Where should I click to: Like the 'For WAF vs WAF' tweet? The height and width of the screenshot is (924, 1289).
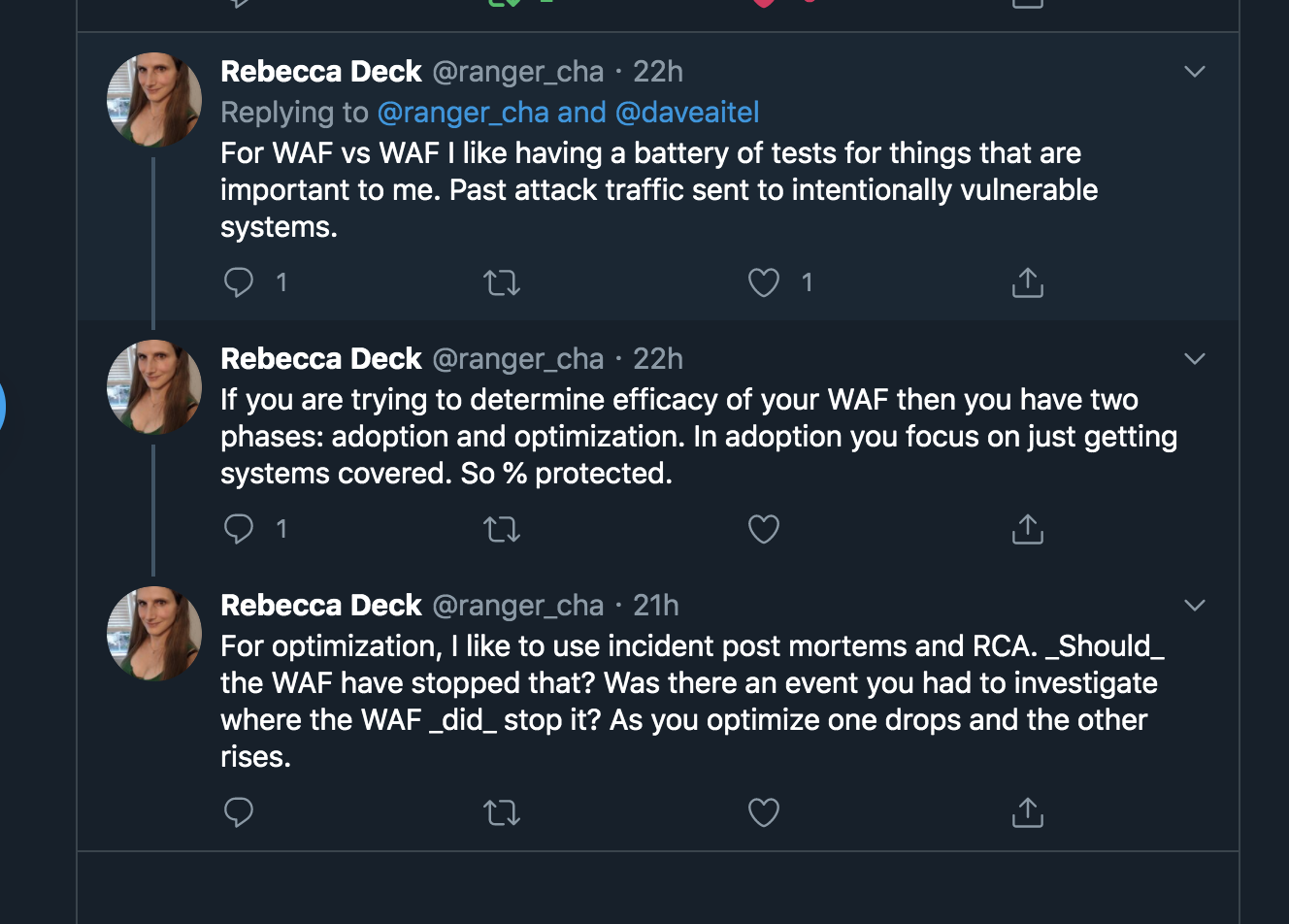764,282
